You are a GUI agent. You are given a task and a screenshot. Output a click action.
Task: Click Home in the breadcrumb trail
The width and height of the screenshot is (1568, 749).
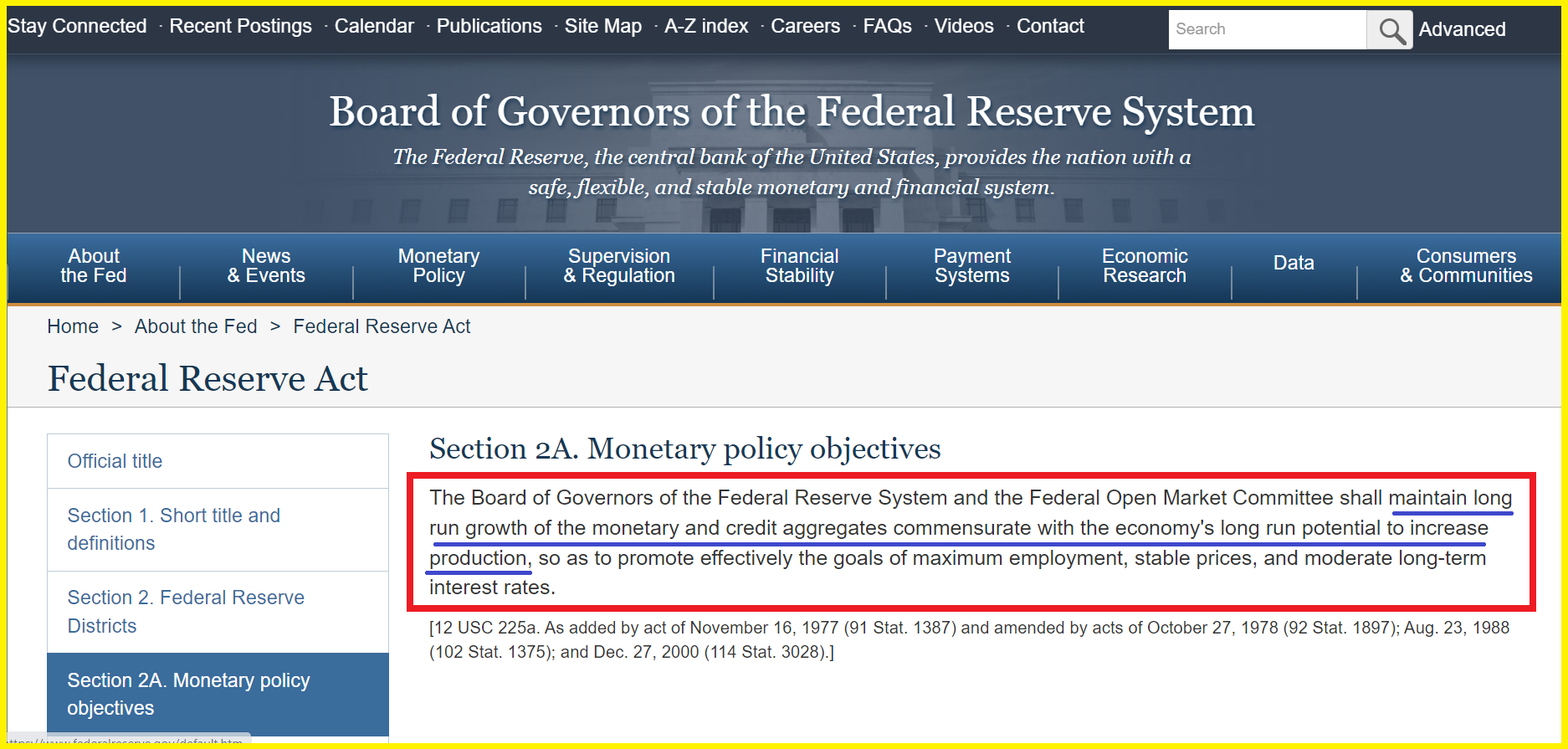[73, 326]
